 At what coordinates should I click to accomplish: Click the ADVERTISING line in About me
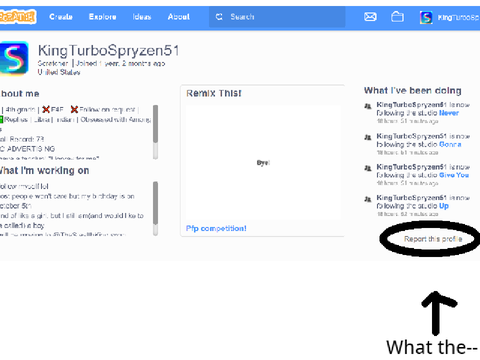pos(28,149)
